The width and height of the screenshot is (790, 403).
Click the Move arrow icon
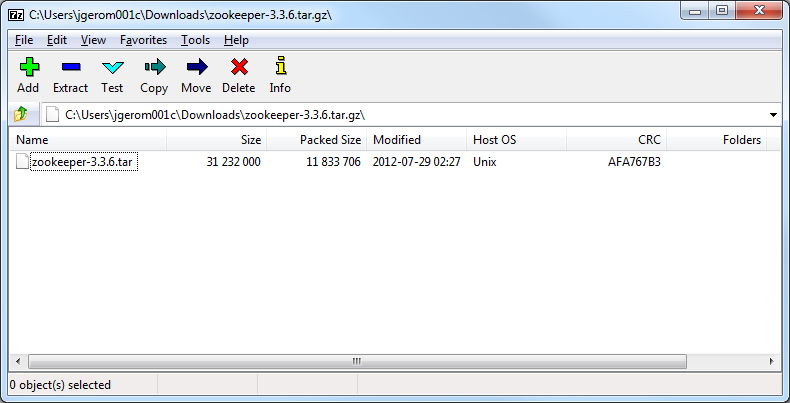196,66
